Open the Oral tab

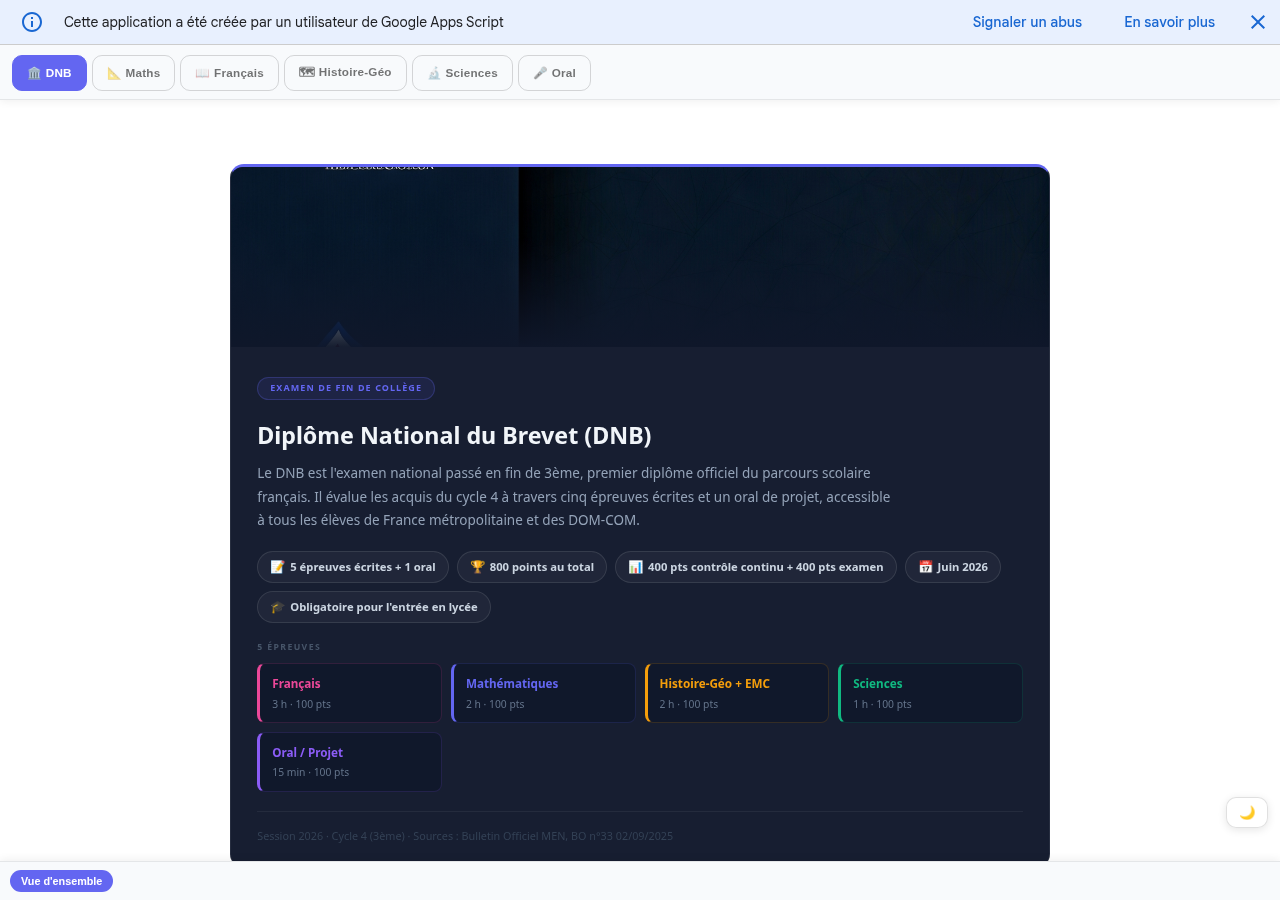pyautogui.click(x=554, y=73)
